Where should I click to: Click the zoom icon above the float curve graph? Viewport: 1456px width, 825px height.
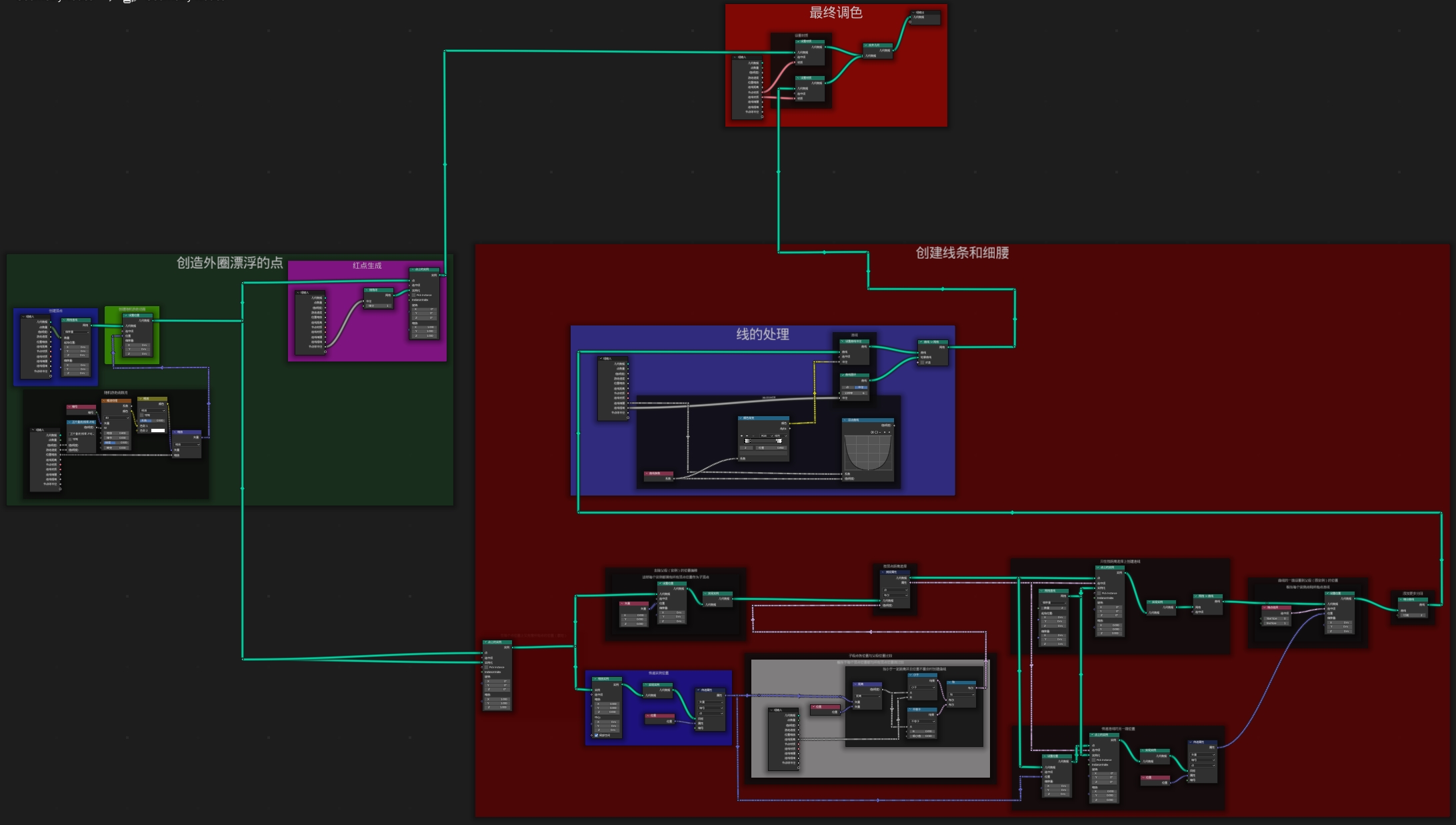pyautogui.click(x=872, y=432)
